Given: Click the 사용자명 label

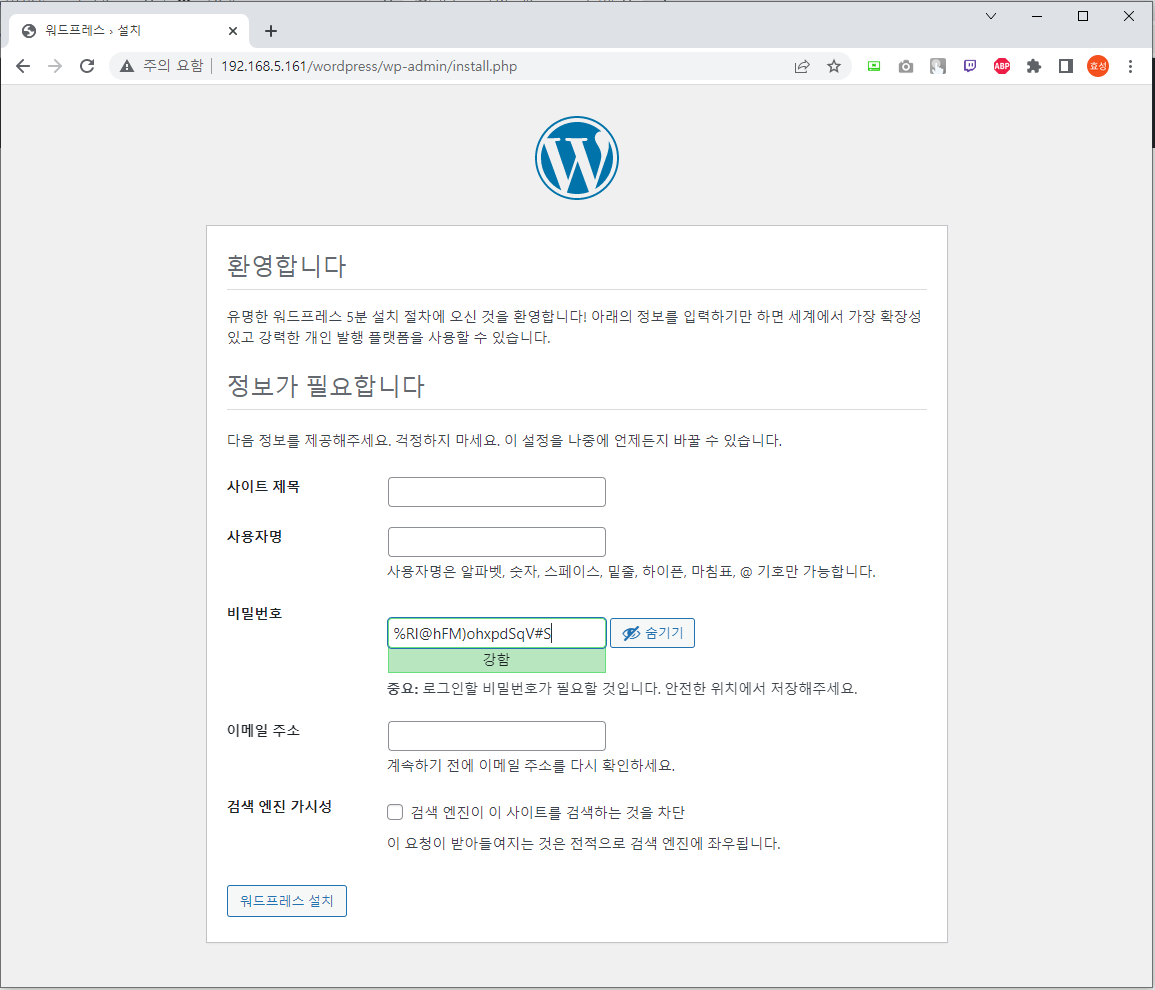Looking at the screenshot, I should [255, 537].
